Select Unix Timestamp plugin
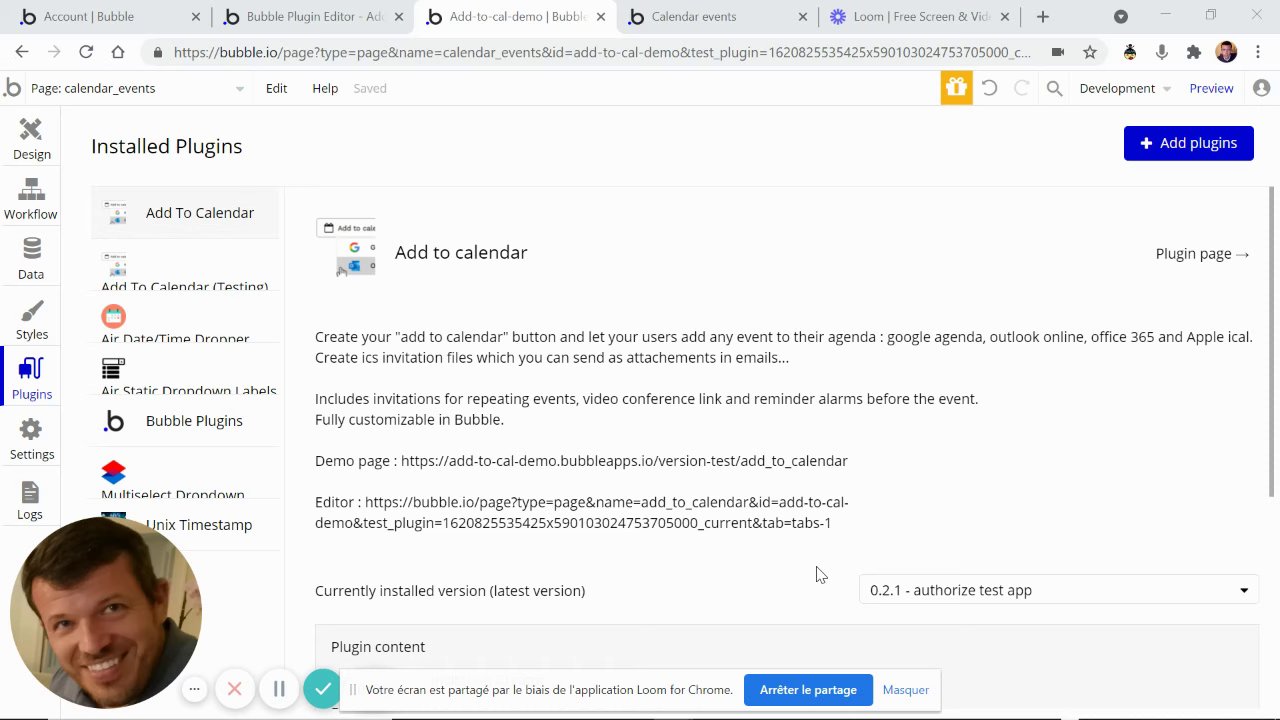Screen dimensions: 1280x720 click(x=186, y=523)
